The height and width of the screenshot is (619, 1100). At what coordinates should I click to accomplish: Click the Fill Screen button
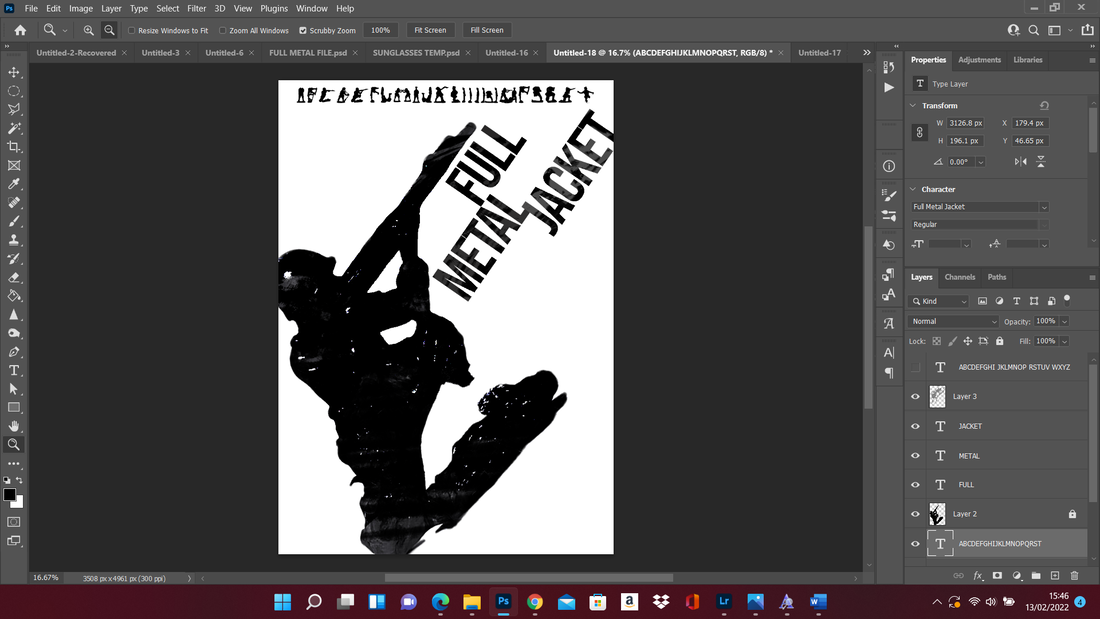point(487,30)
